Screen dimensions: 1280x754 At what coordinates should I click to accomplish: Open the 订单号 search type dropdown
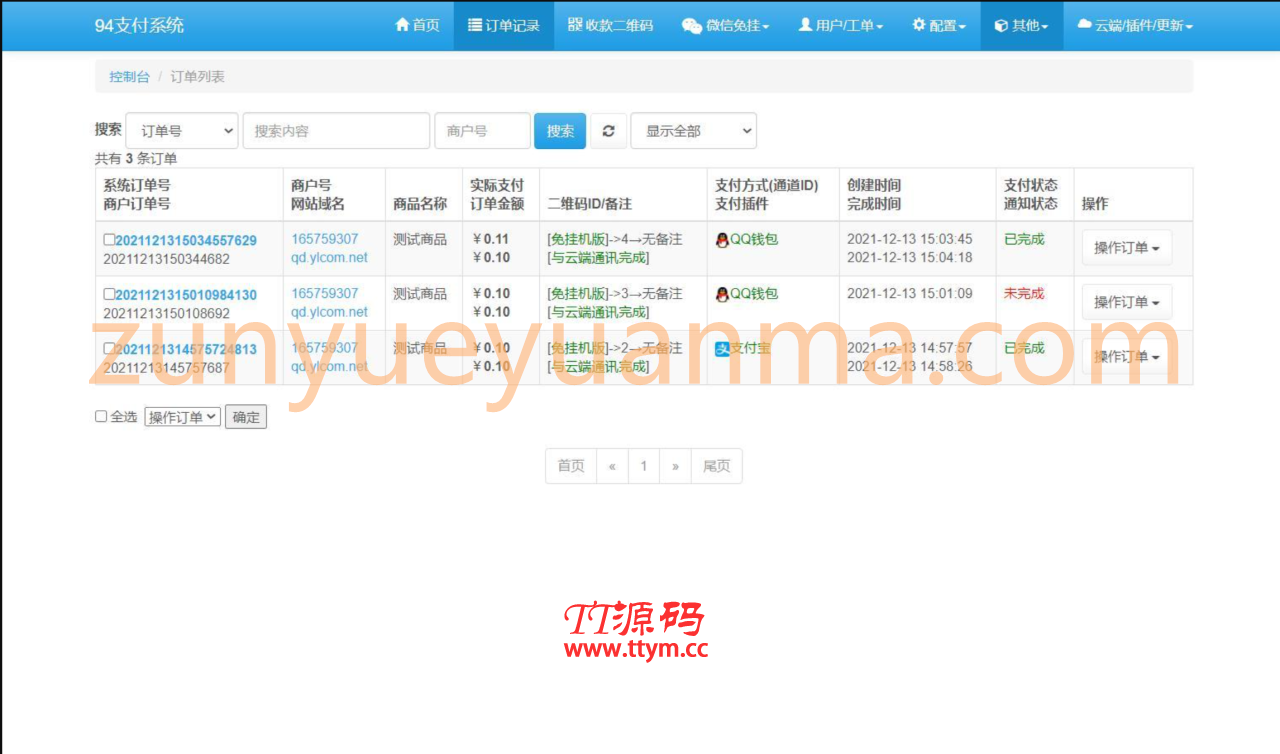coord(182,131)
